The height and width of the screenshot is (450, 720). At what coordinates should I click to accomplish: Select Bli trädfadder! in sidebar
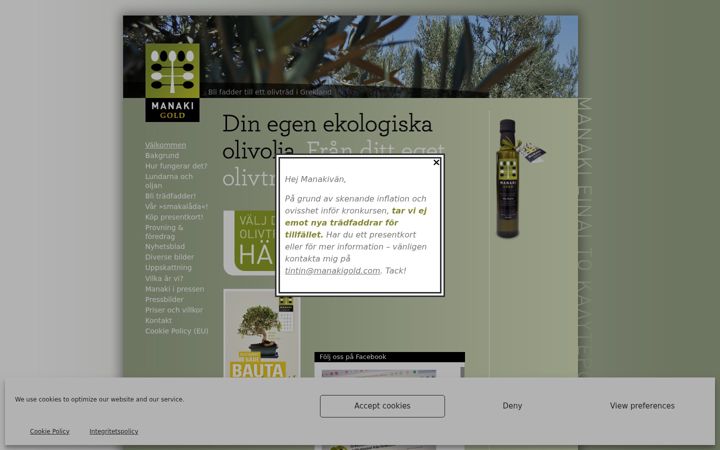(170, 196)
